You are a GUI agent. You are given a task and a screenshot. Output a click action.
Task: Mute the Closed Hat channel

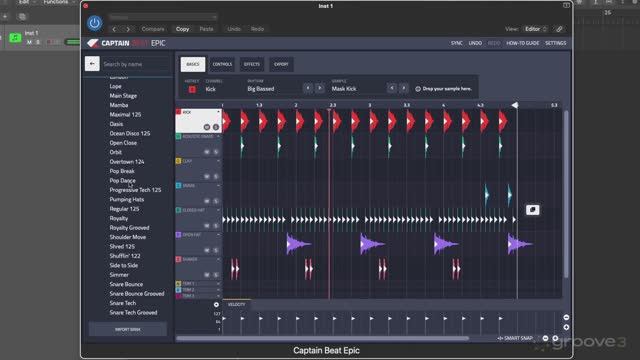[x=207, y=225]
